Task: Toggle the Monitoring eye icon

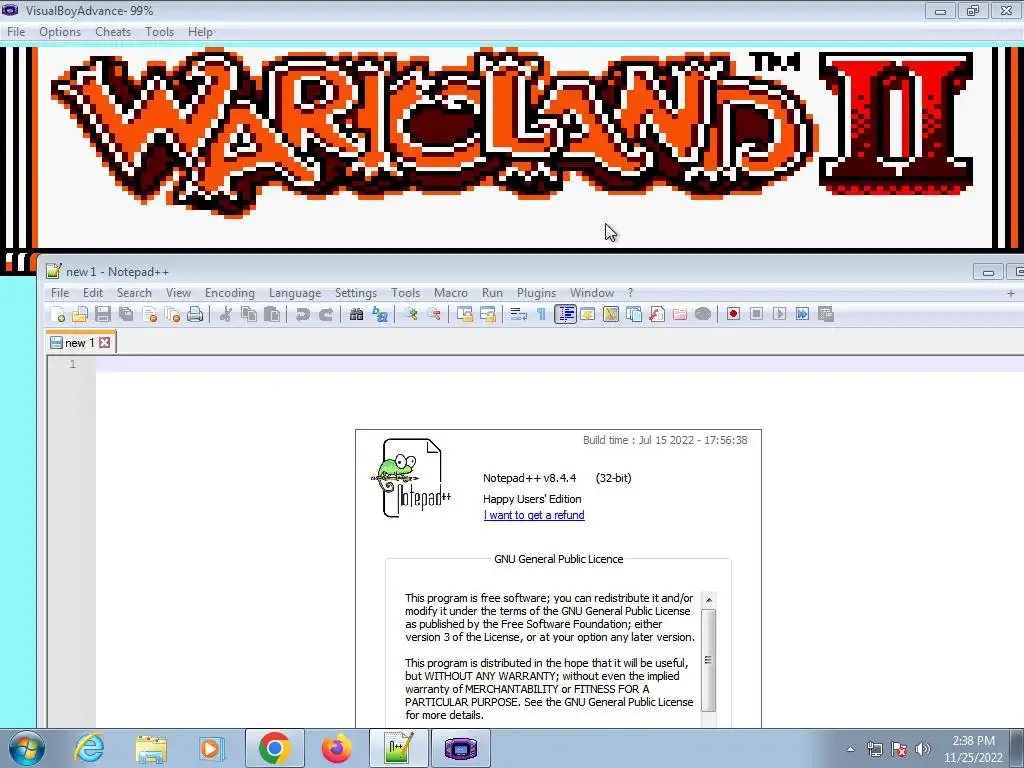Action: click(x=703, y=315)
